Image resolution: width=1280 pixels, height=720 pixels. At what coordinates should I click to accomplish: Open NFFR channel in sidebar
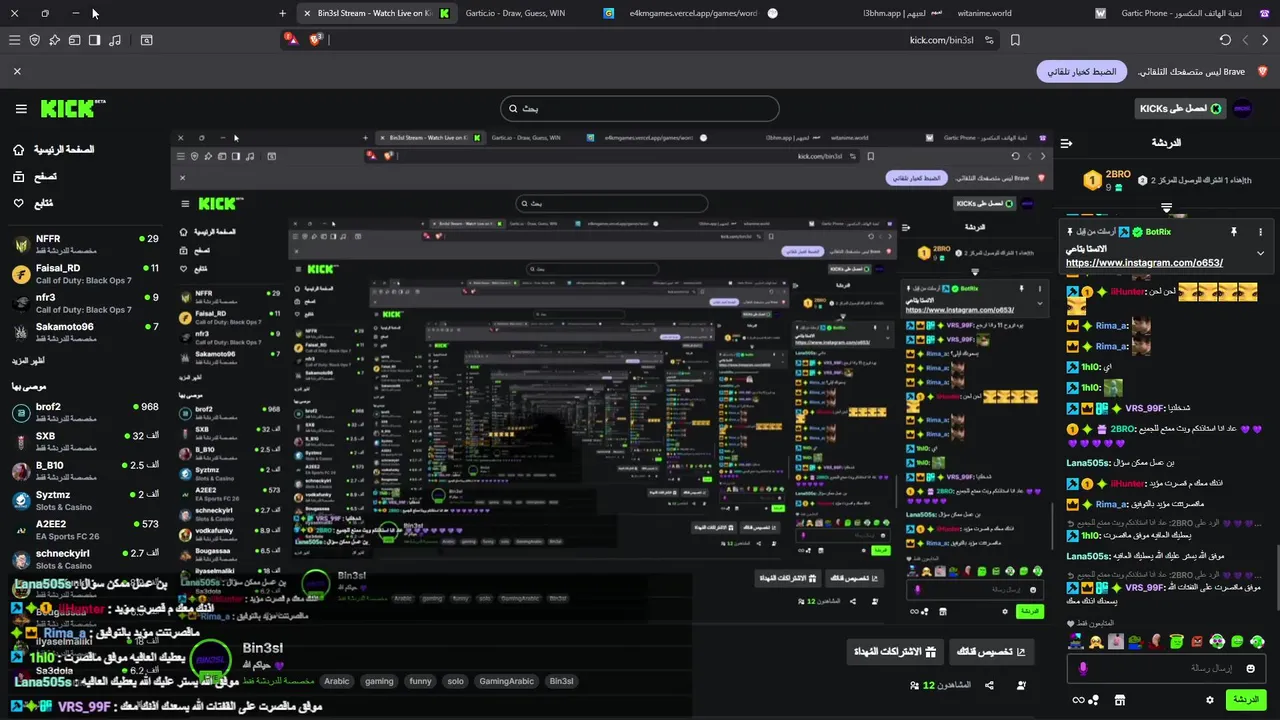point(84,244)
